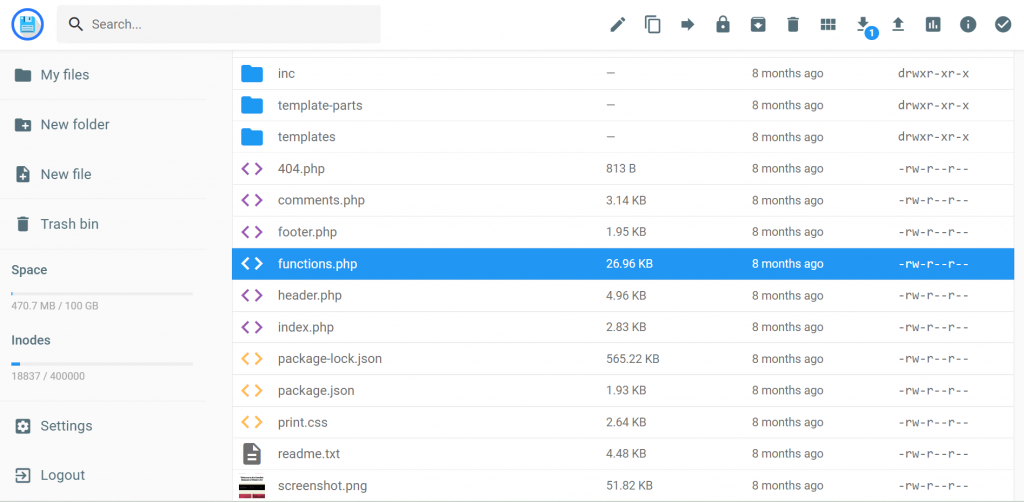Select the inc folder row
This screenshot has width=1024, height=502.
point(623,74)
